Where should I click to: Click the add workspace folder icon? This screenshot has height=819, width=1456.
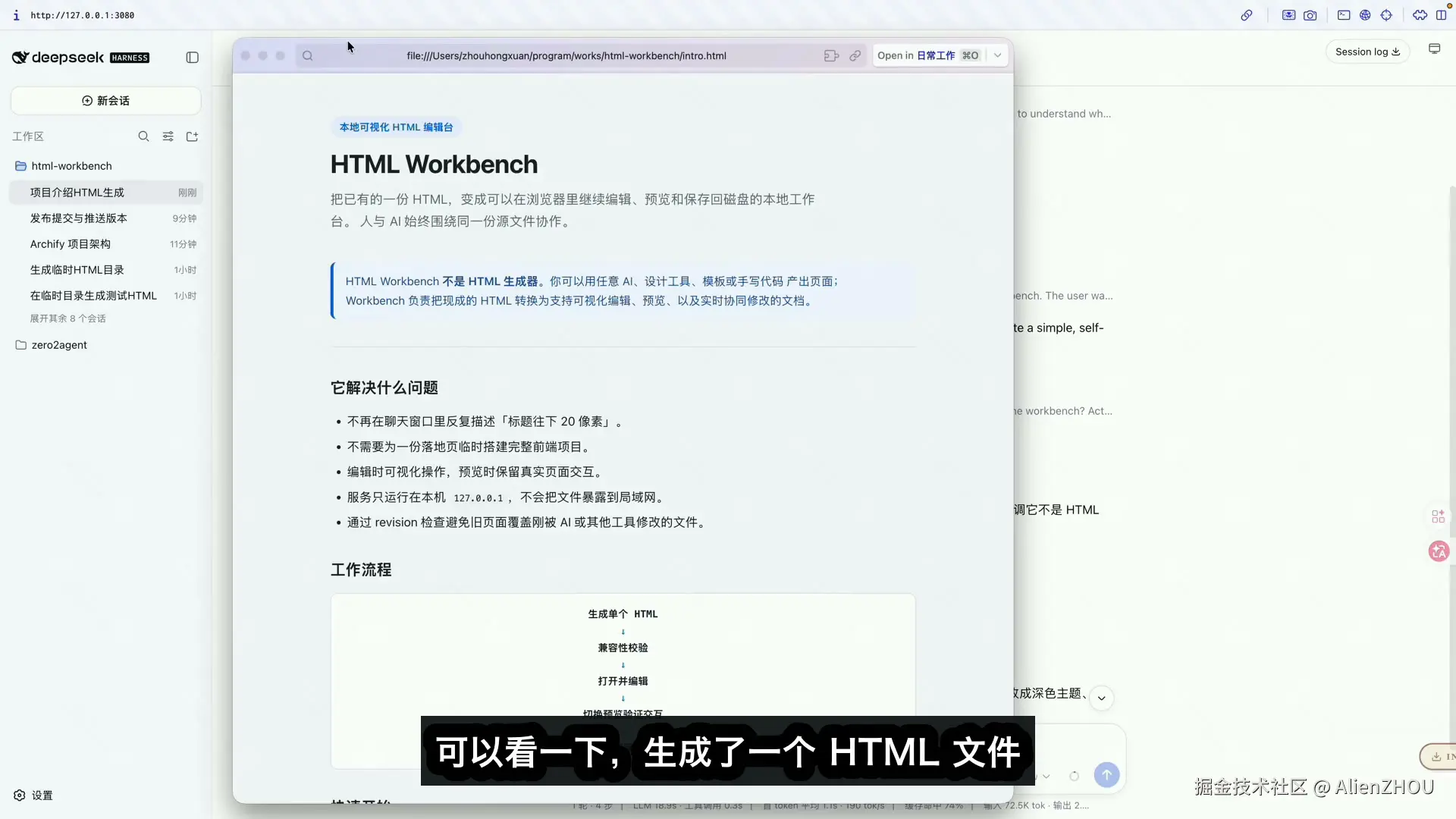click(193, 136)
